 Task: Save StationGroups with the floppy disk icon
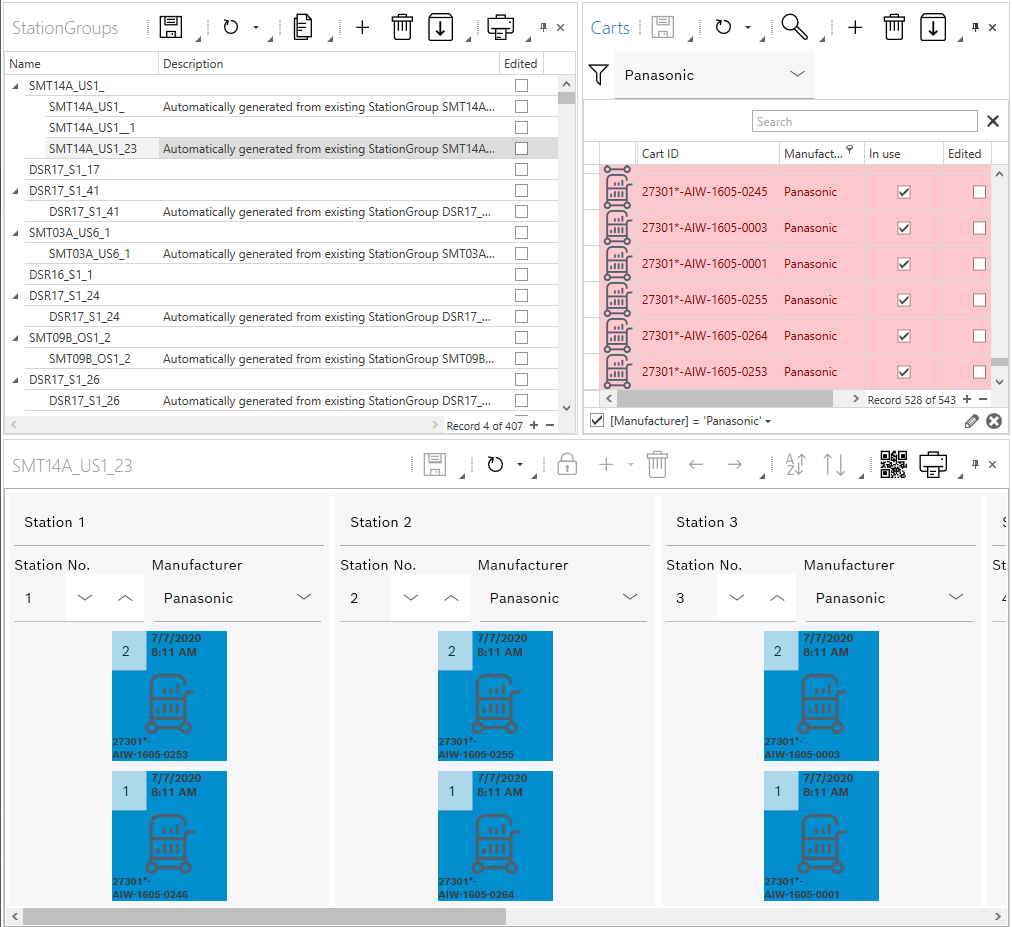coord(171,27)
